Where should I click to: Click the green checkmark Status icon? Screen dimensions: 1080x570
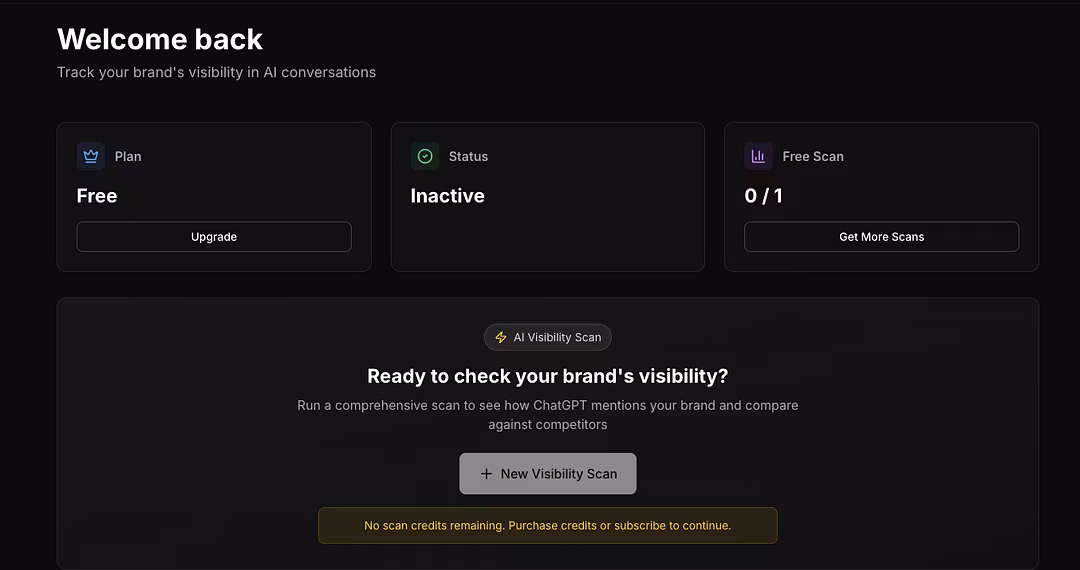tap(425, 156)
